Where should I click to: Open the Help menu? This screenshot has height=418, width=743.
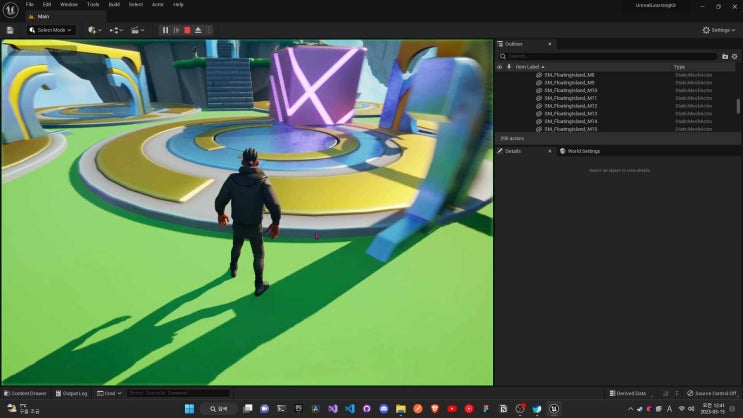(178, 4)
